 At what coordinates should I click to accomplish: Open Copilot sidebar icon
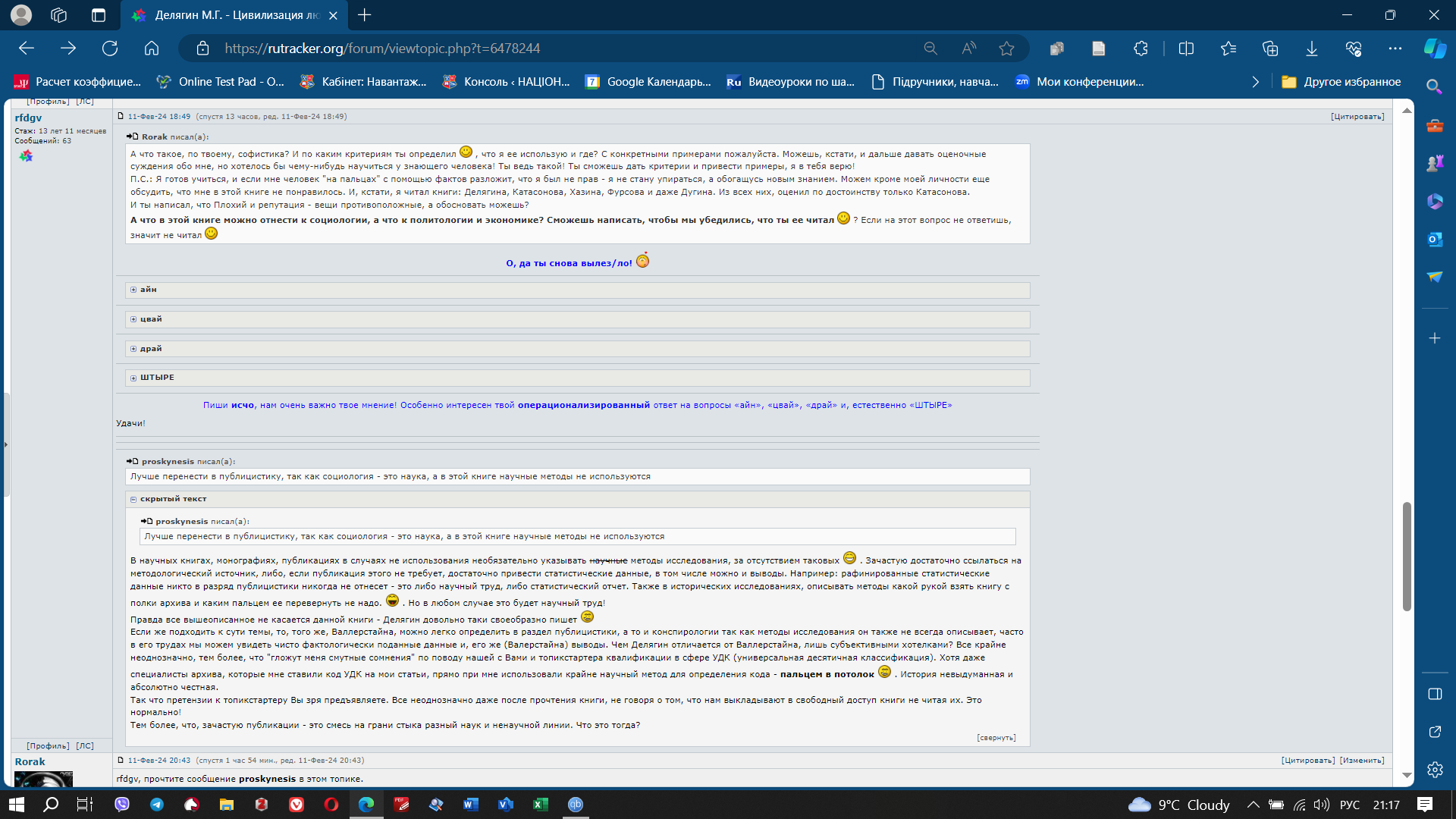(1434, 49)
